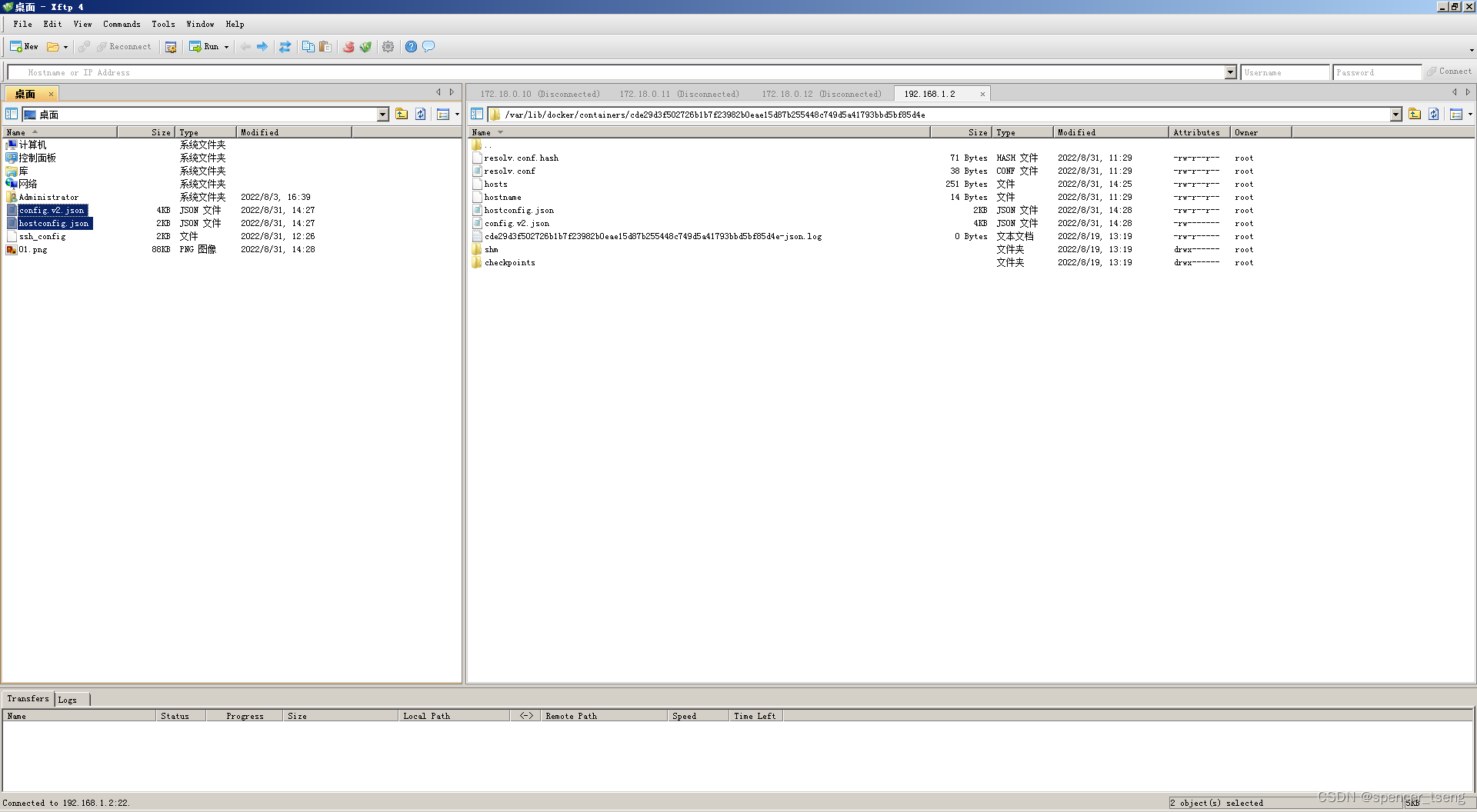Open Xftp options via the gear icon
The height and width of the screenshot is (812, 1477).
(388, 46)
